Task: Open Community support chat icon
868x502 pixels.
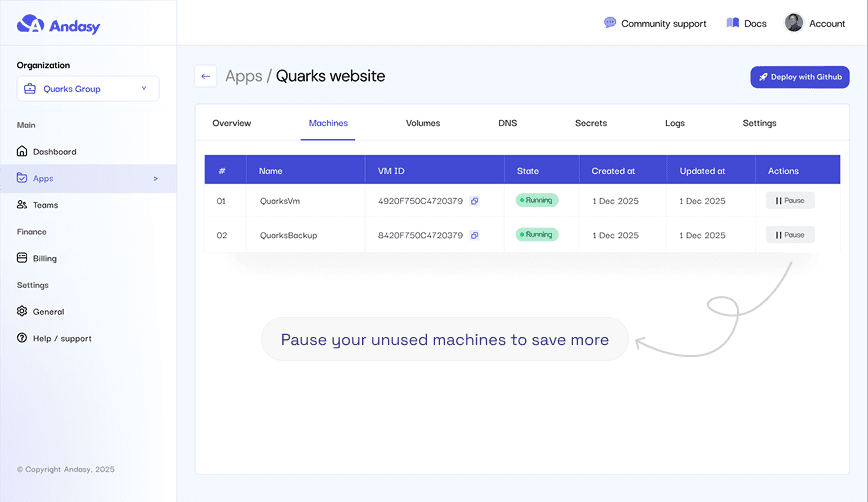Action: tap(610, 23)
